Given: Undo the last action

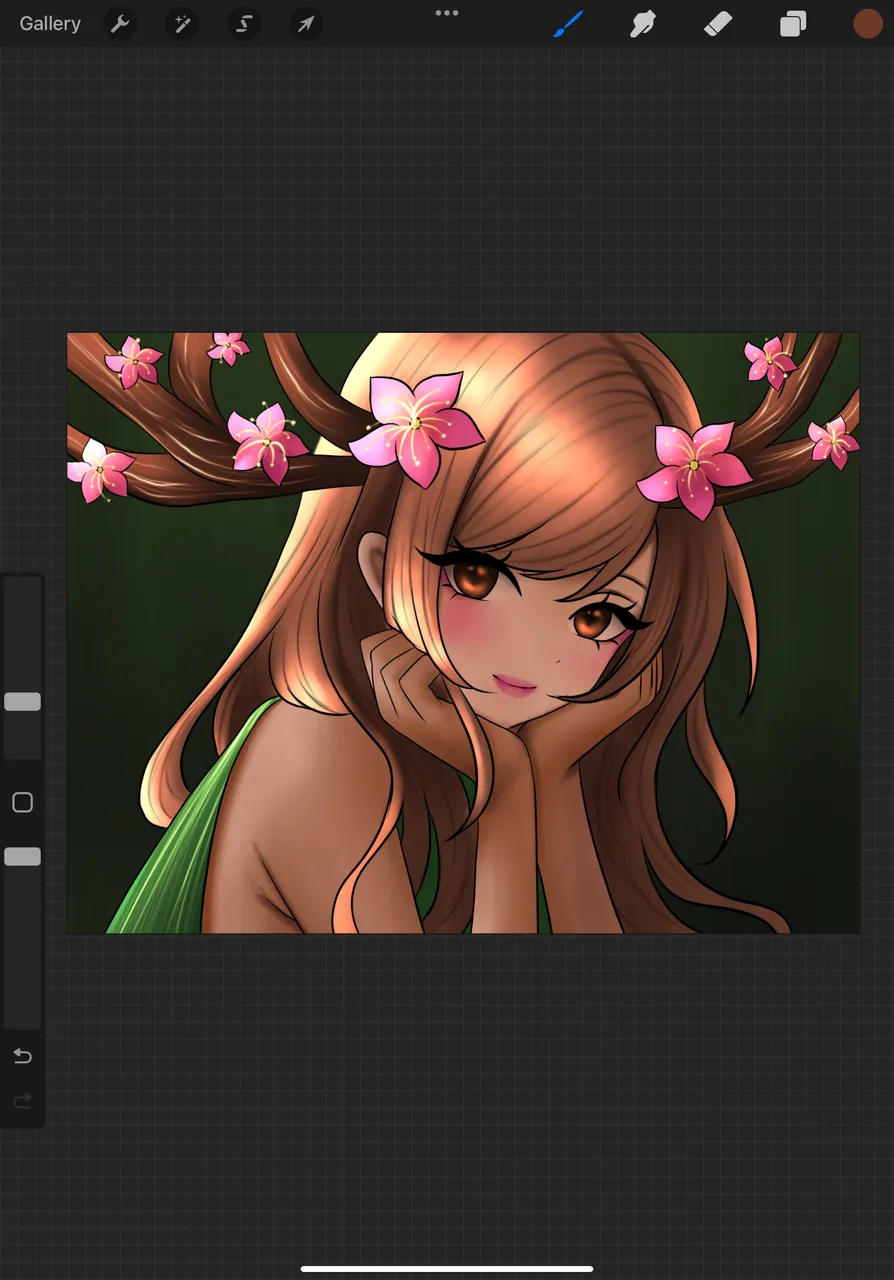Looking at the screenshot, I should [22, 1056].
